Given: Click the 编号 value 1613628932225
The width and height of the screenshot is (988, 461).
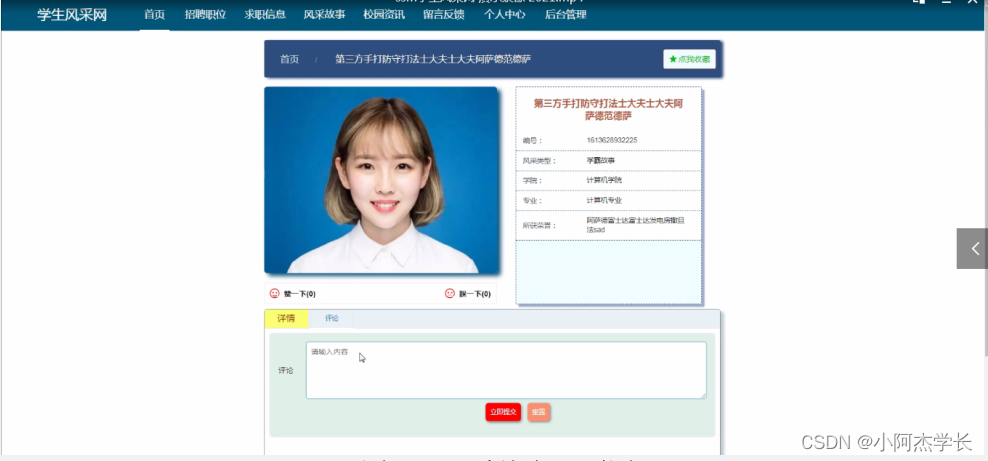Looking at the screenshot, I should point(611,140).
